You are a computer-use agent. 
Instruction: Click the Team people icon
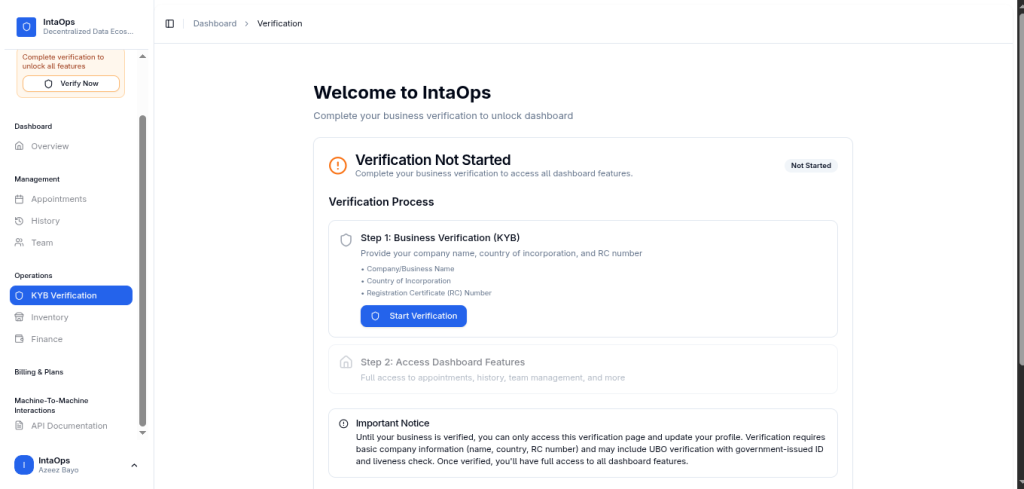point(20,243)
